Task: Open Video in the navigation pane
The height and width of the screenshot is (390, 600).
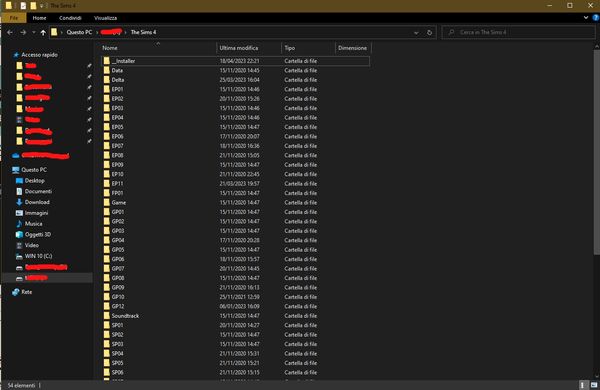Action: coord(31,245)
